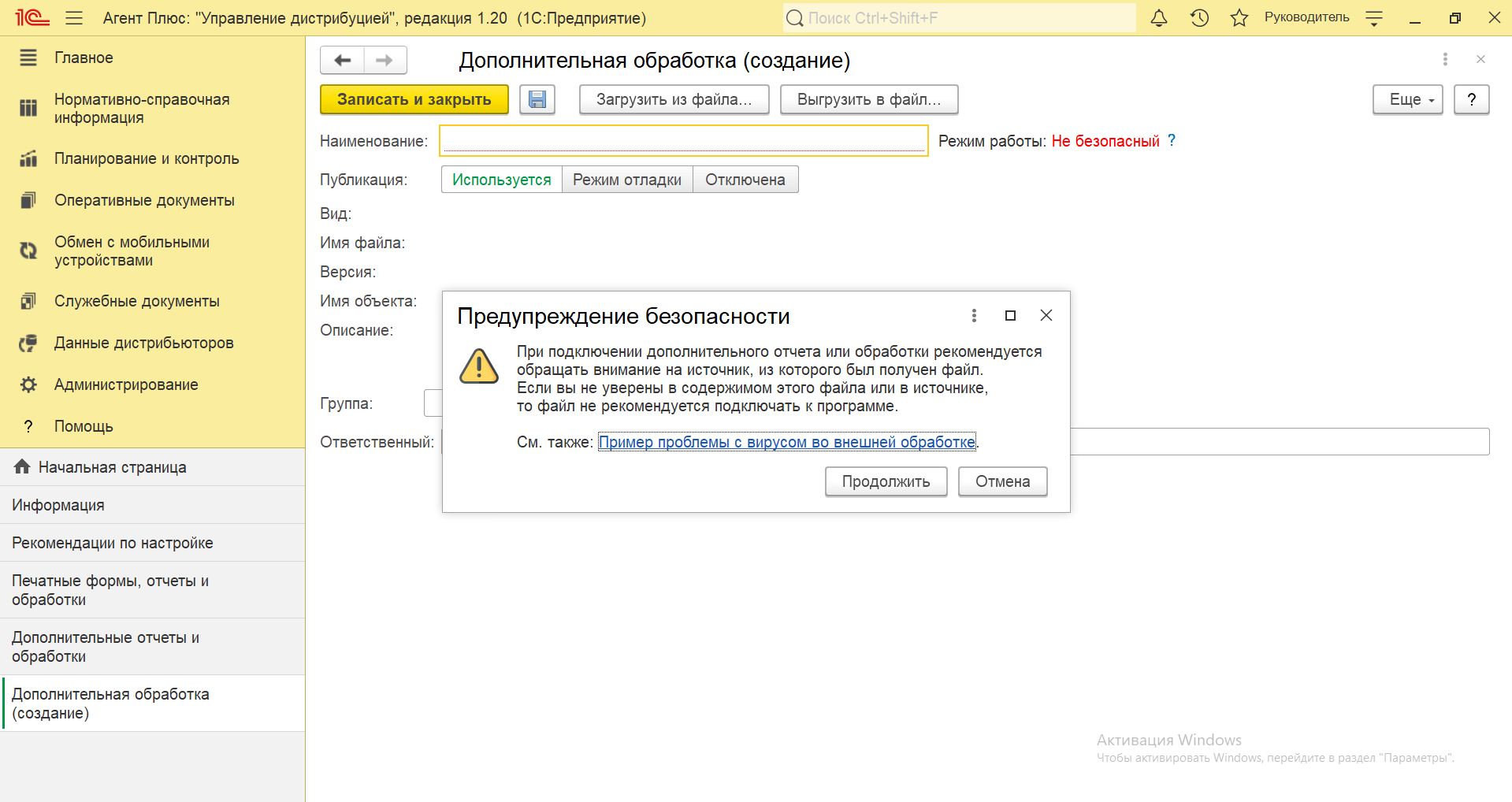Open the service settings dropdown near Руководитель

coord(1374,19)
